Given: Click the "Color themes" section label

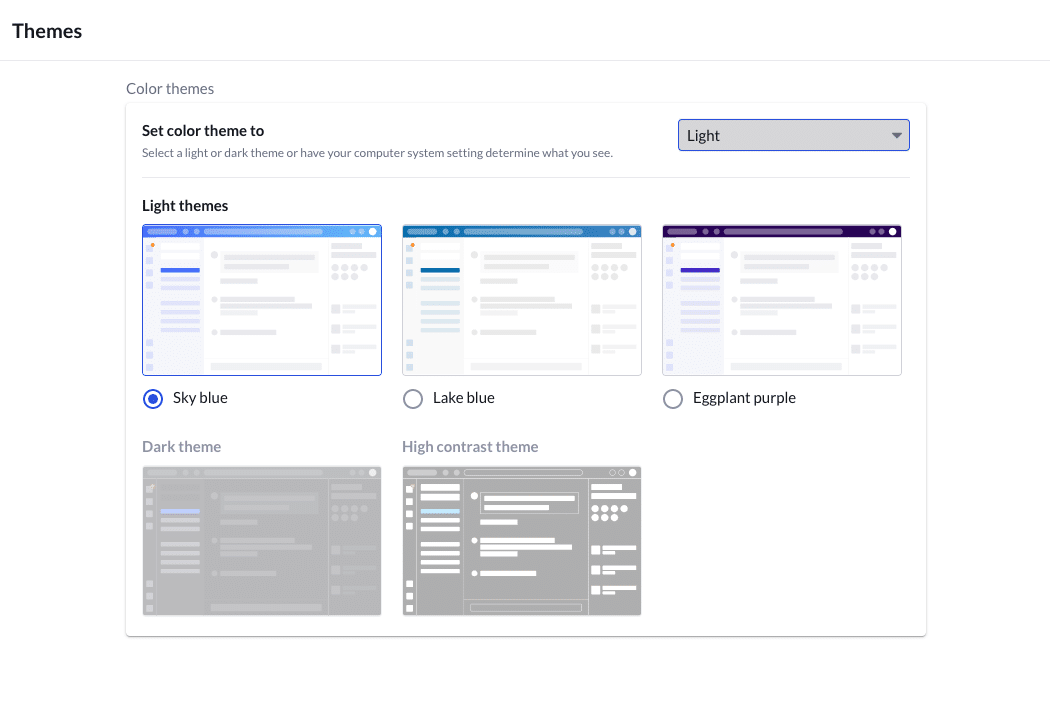Looking at the screenshot, I should 170,89.
